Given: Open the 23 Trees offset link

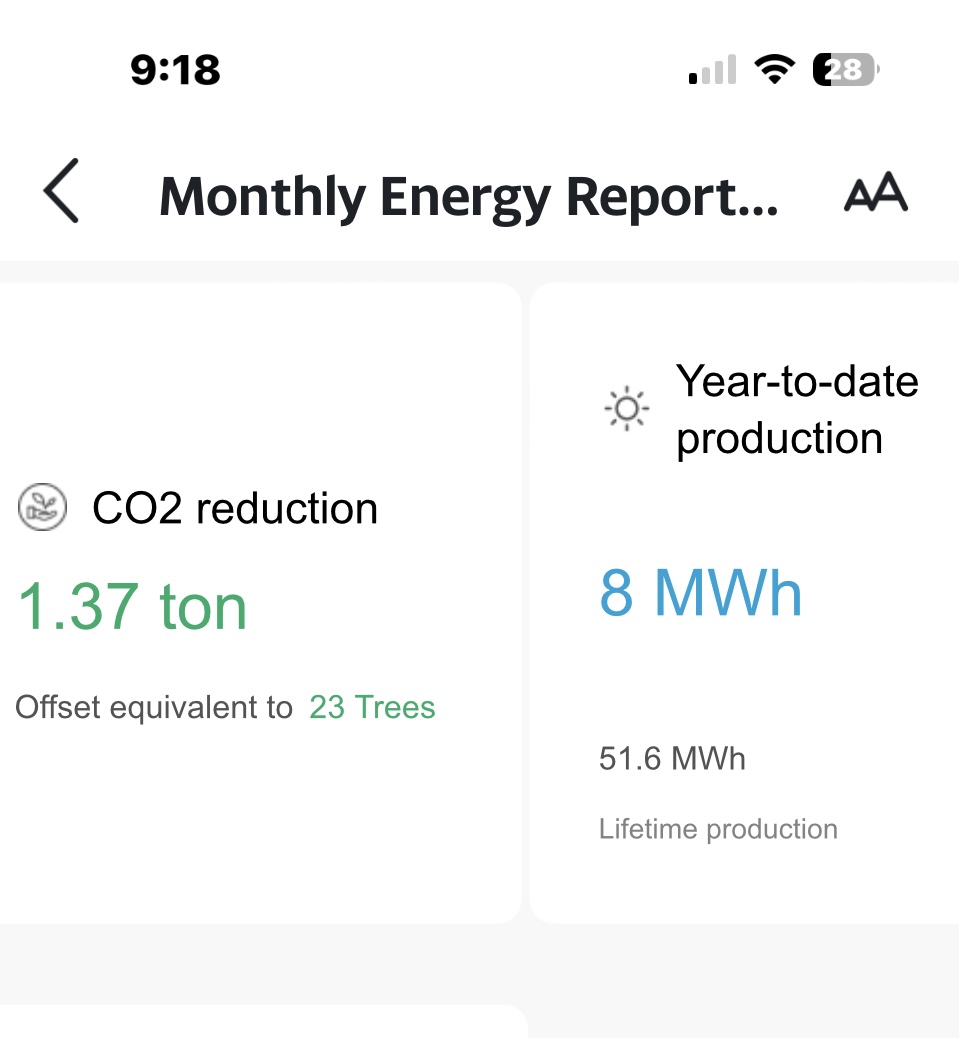Looking at the screenshot, I should 372,706.
